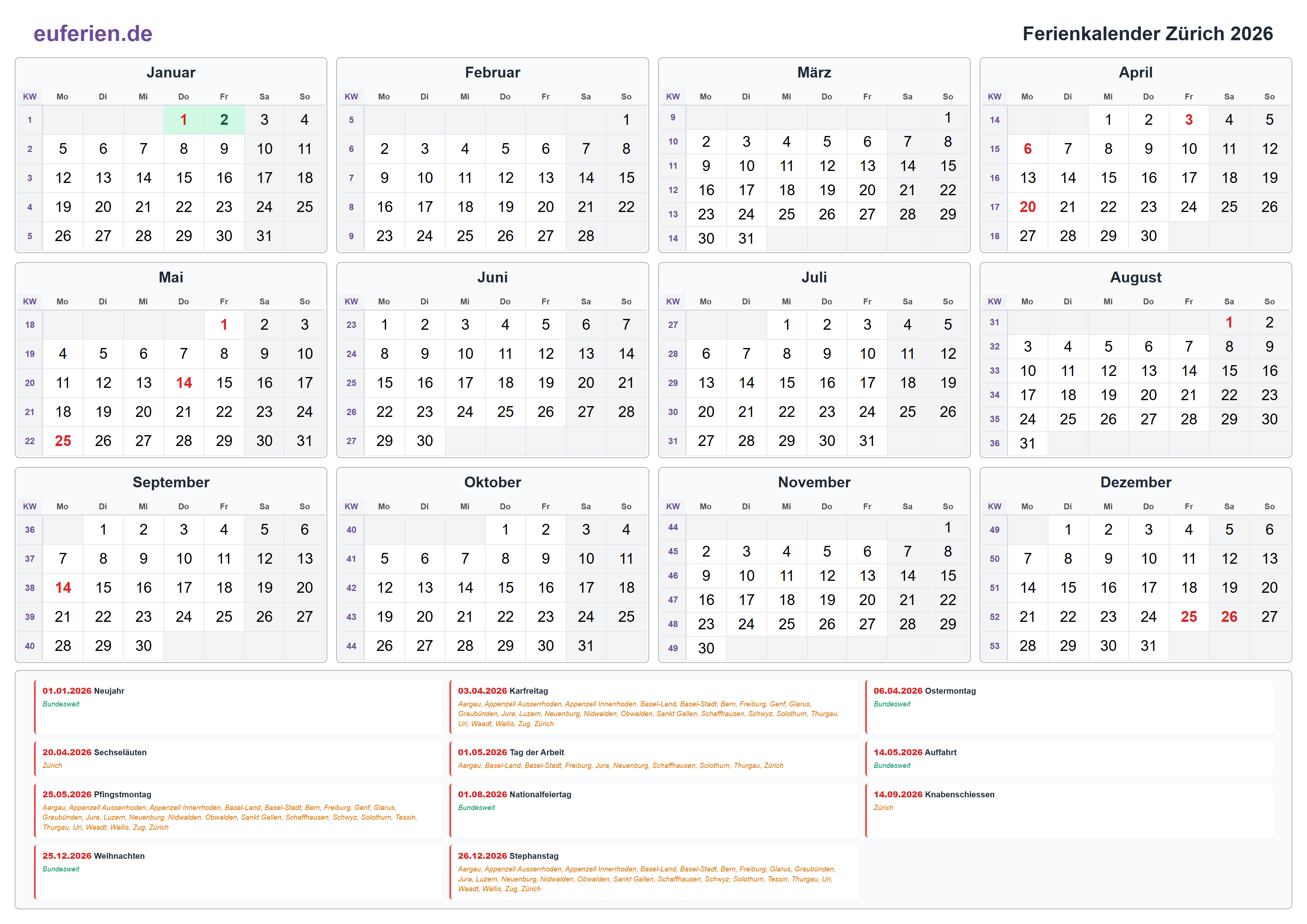Viewport: 1307px width, 924px height.
Task: Click So column header in Dezember
Action: click(1269, 507)
